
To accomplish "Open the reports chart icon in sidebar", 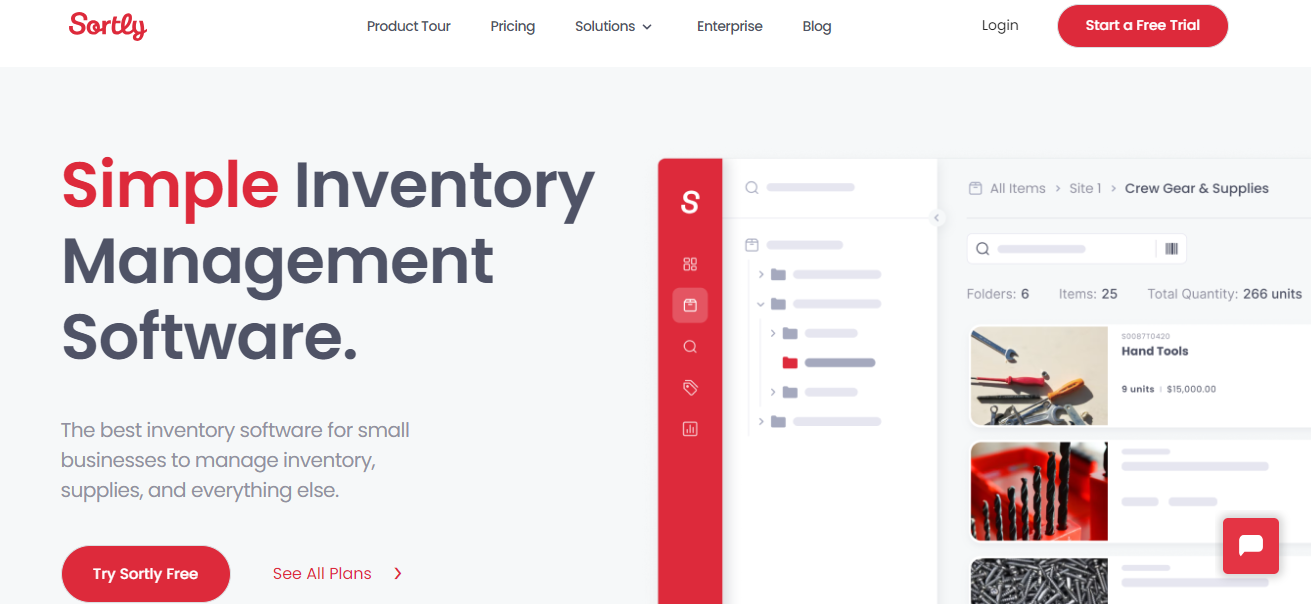I will [x=690, y=429].
